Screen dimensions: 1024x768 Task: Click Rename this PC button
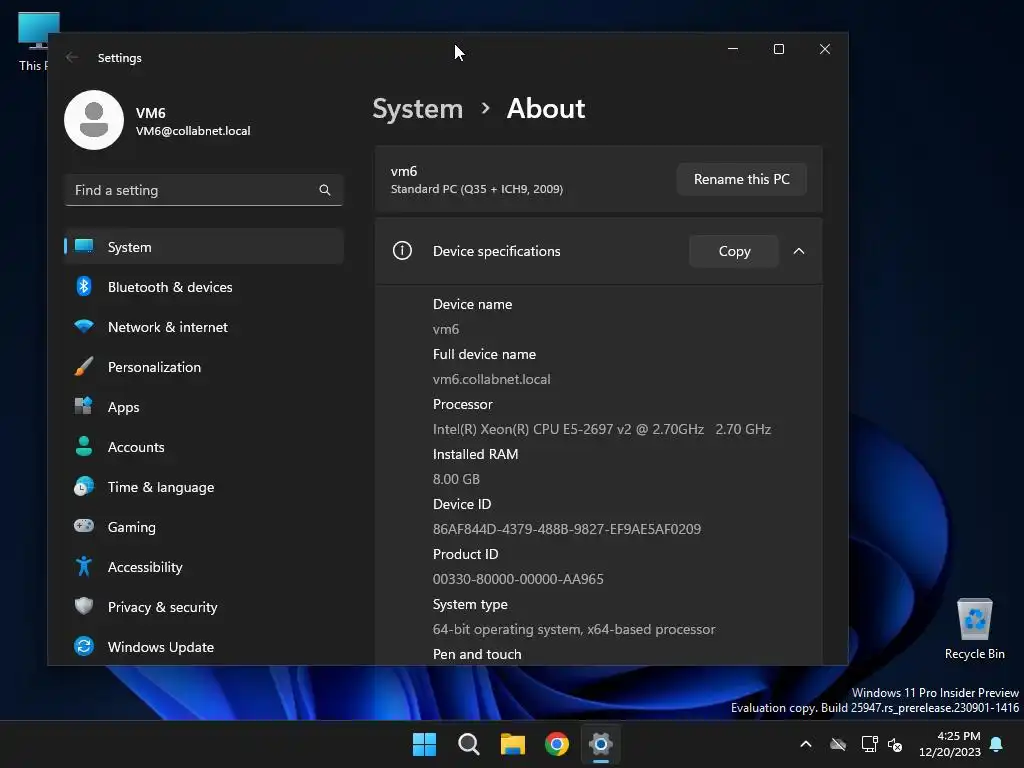point(741,179)
